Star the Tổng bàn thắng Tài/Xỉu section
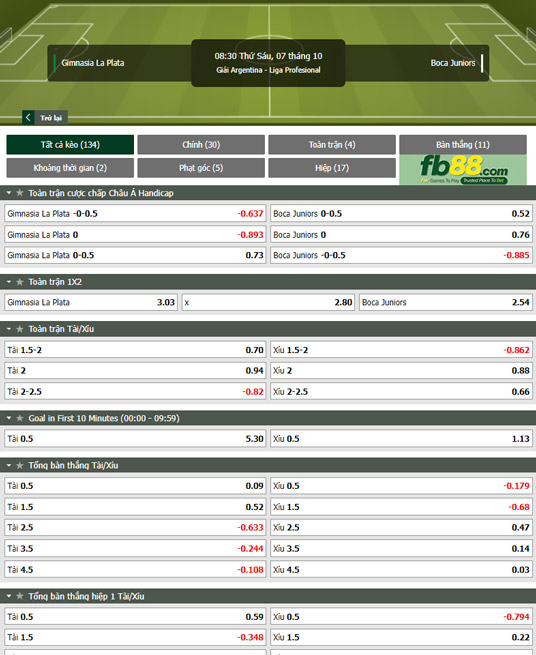The width and height of the screenshot is (536, 655). [x=20, y=465]
